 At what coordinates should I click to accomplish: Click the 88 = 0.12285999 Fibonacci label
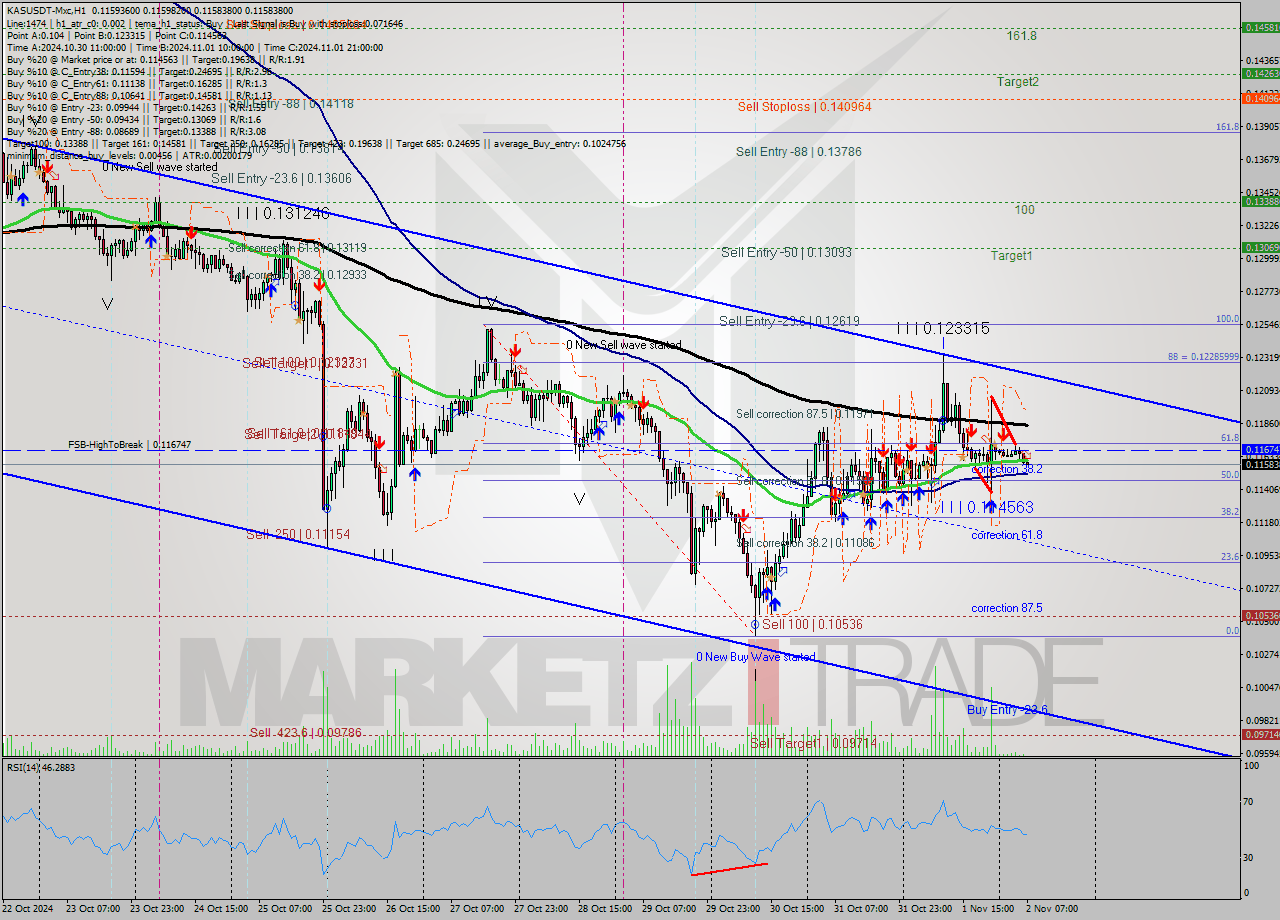(1203, 357)
